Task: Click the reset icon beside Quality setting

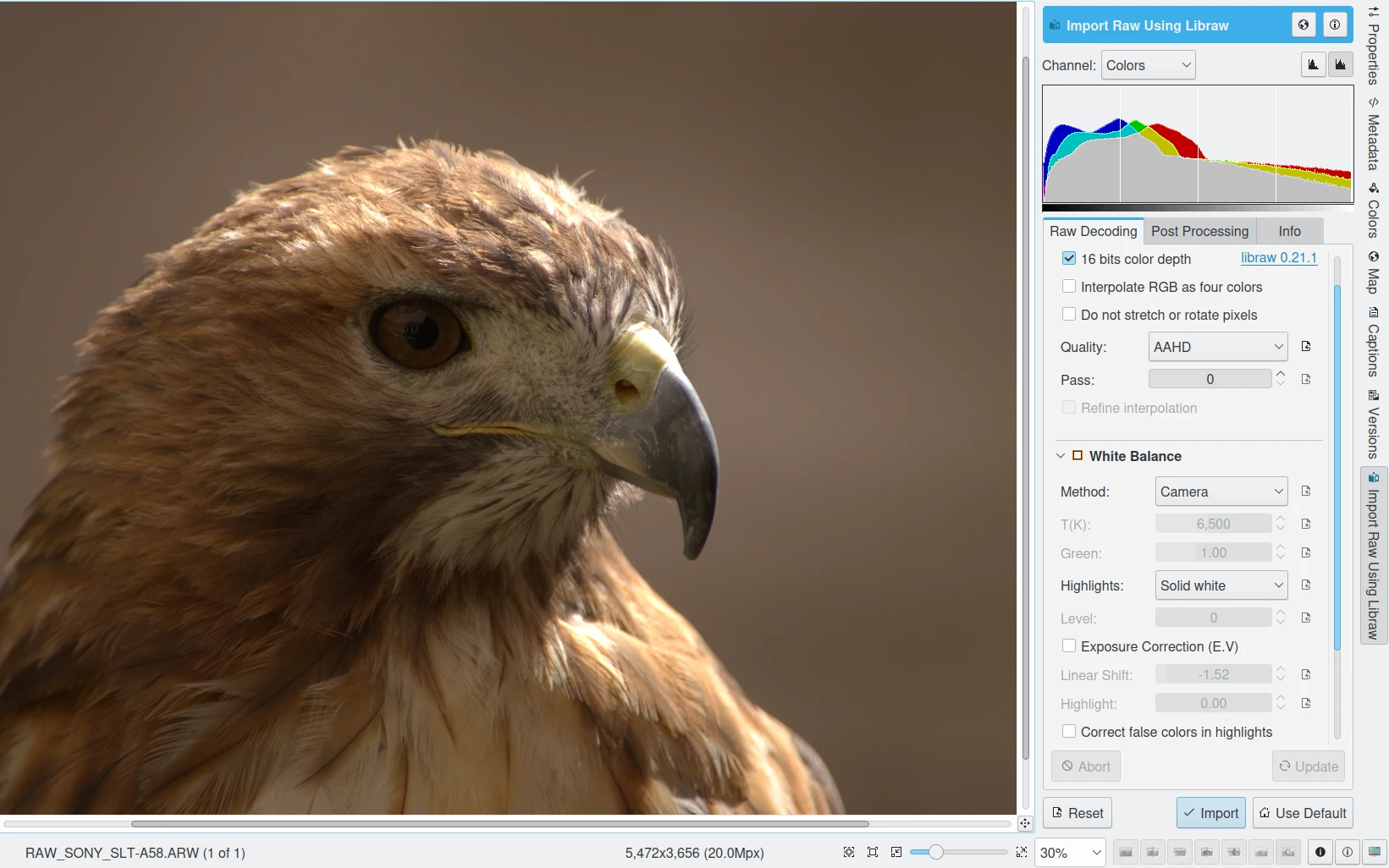Action: coord(1306,347)
